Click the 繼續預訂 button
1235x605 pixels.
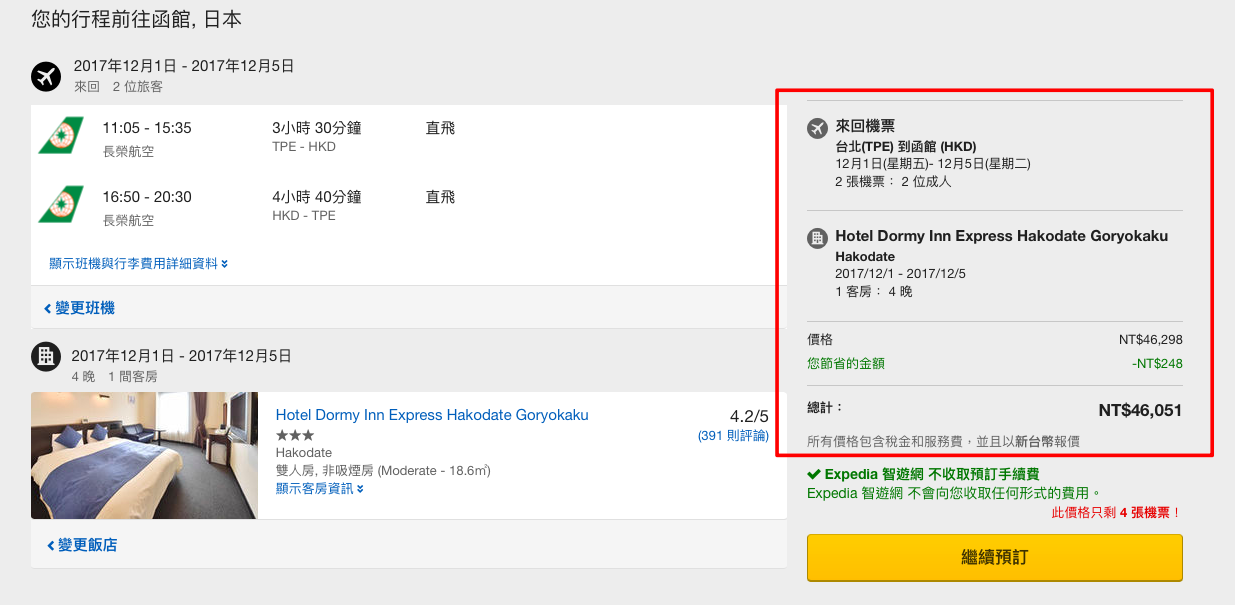pyautogui.click(x=995, y=557)
